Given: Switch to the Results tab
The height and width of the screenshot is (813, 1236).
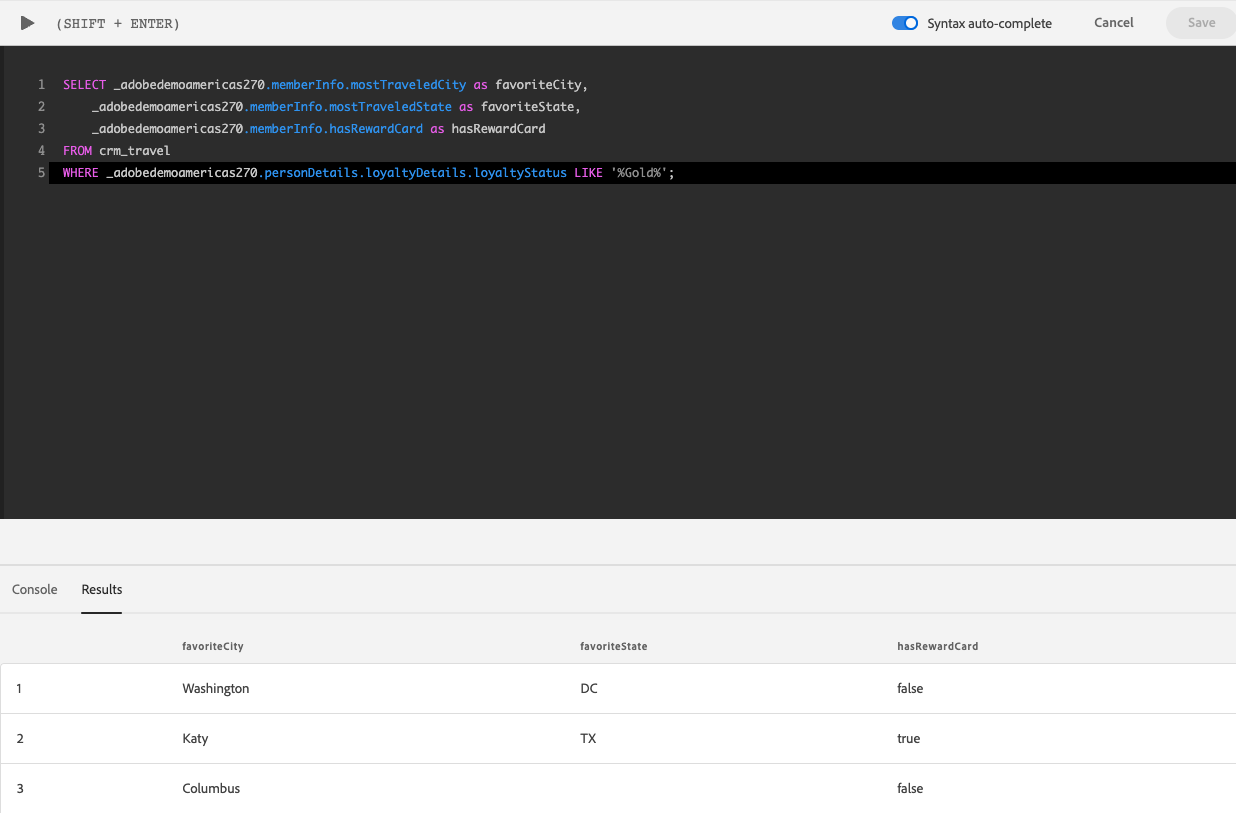Looking at the screenshot, I should coord(102,589).
